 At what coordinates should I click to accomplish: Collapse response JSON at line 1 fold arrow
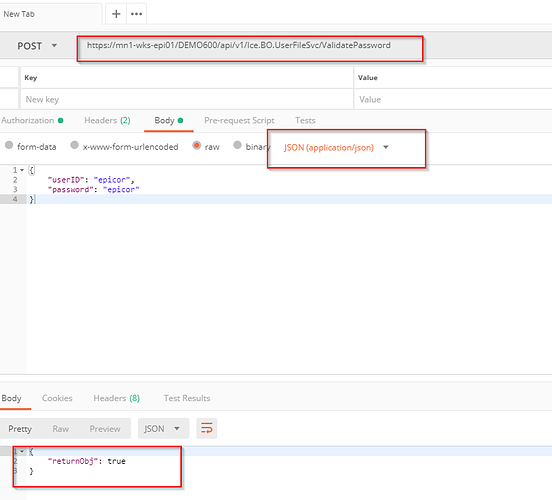(x=22, y=451)
